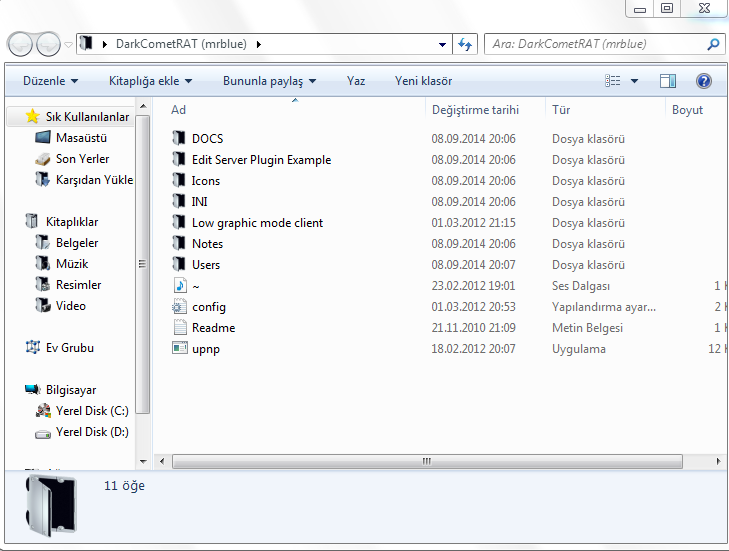Image resolution: width=729 pixels, height=551 pixels.
Task: Click the Notes folder icon
Action: coord(179,243)
